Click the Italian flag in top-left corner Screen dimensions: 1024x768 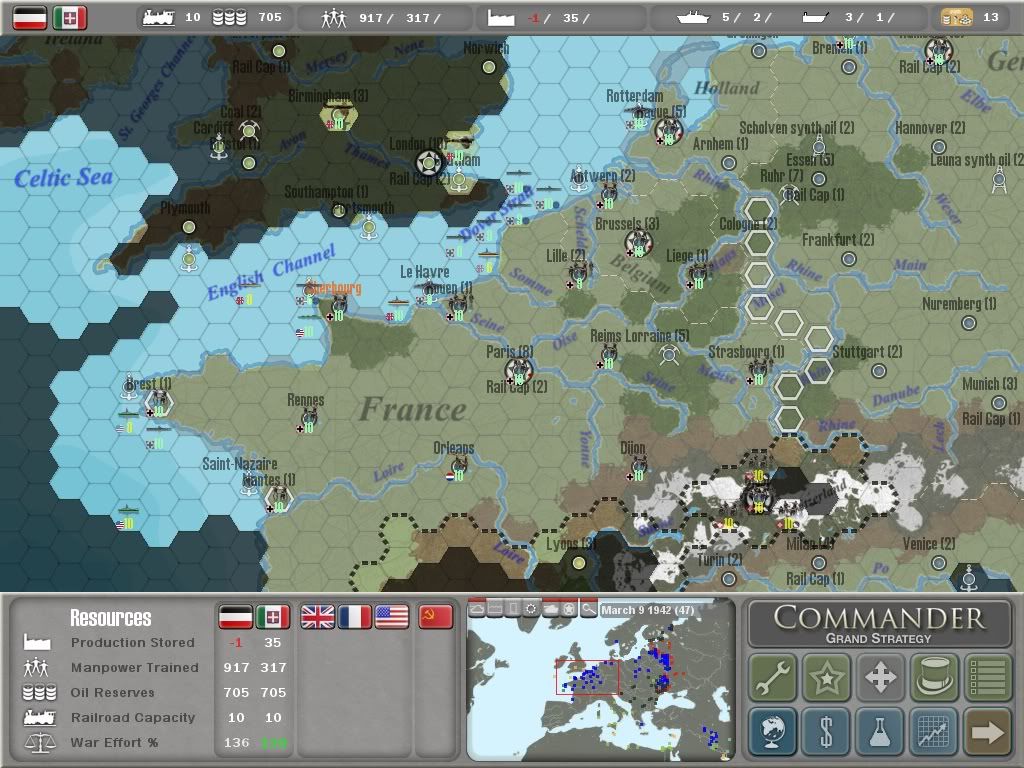(70, 18)
